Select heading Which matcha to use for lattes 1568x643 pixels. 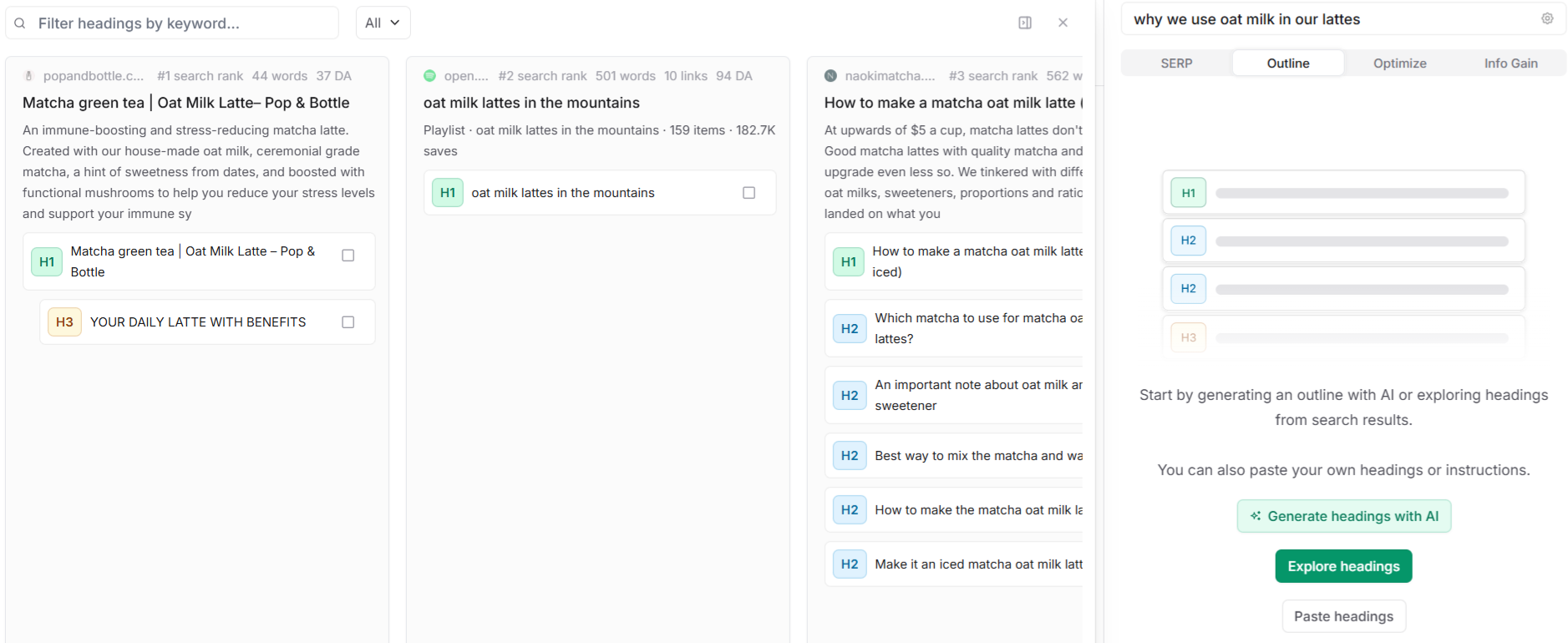(954, 328)
